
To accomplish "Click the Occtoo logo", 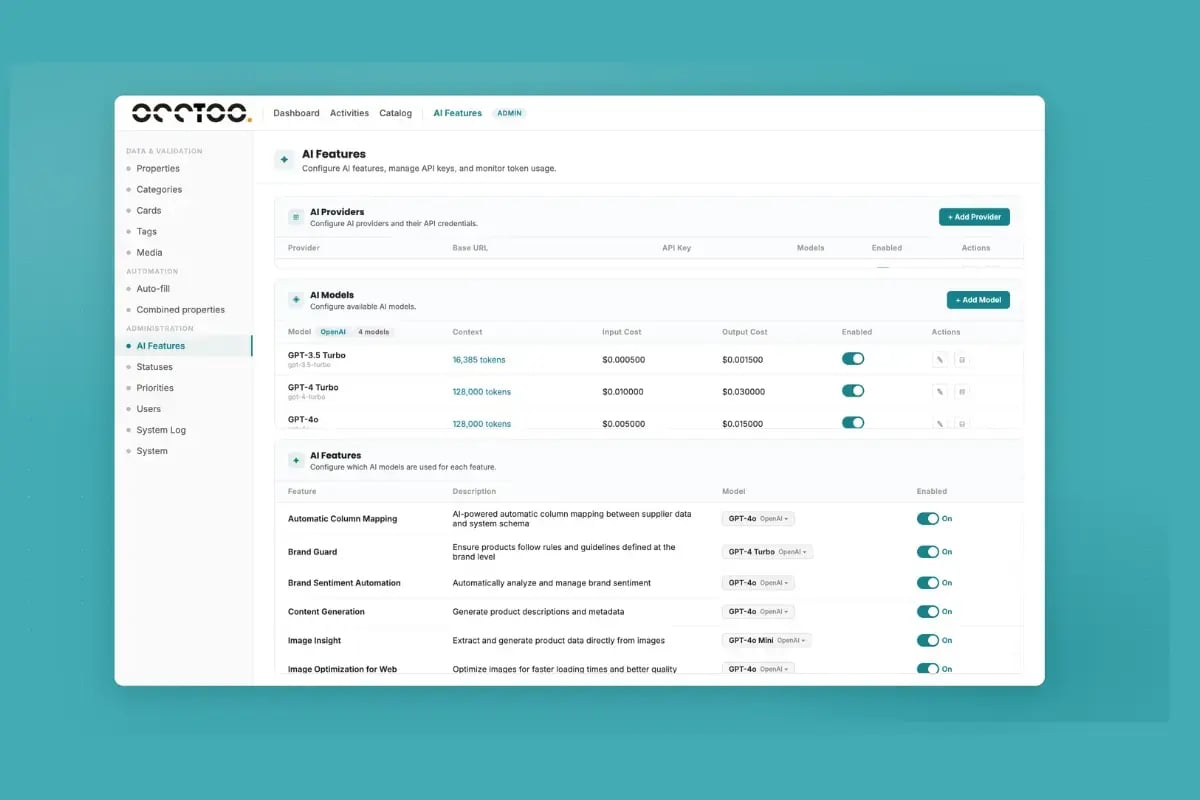I will point(191,113).
